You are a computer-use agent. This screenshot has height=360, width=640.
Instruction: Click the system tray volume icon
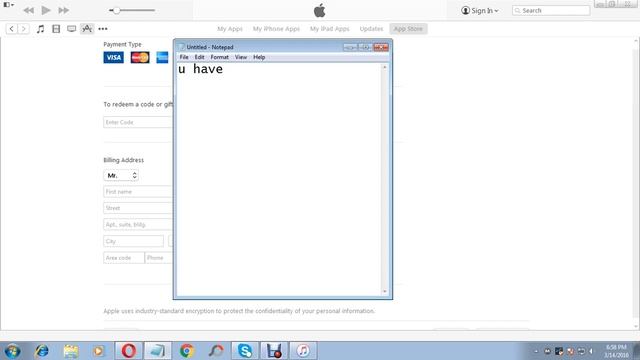[591, 351]
